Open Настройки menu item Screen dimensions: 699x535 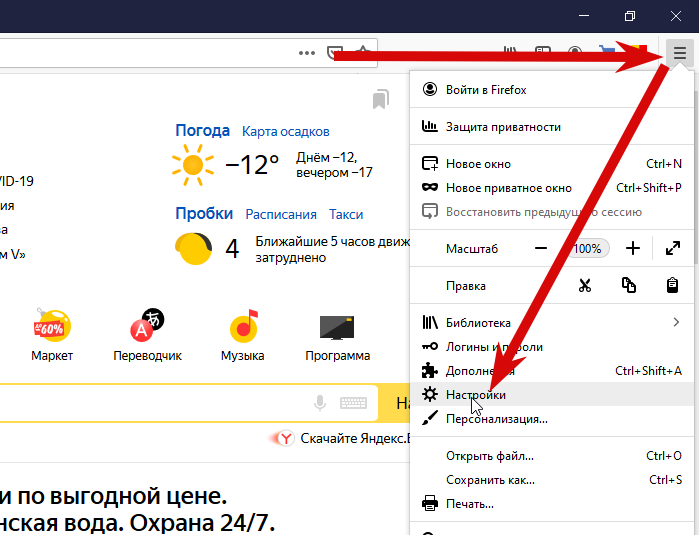tap(552, 395)
